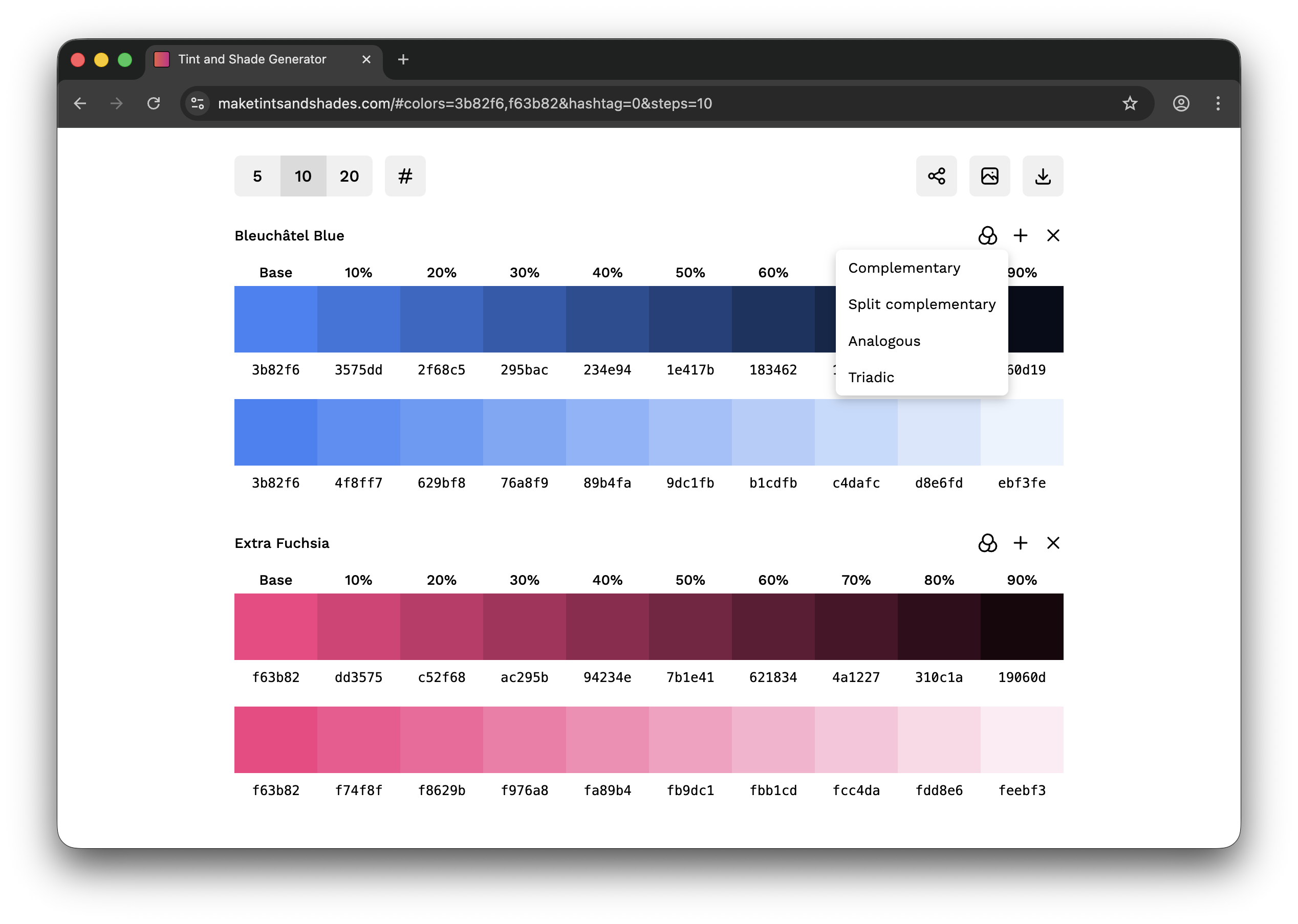
Task: Select the 10 steps option
Action: (304, 176)
